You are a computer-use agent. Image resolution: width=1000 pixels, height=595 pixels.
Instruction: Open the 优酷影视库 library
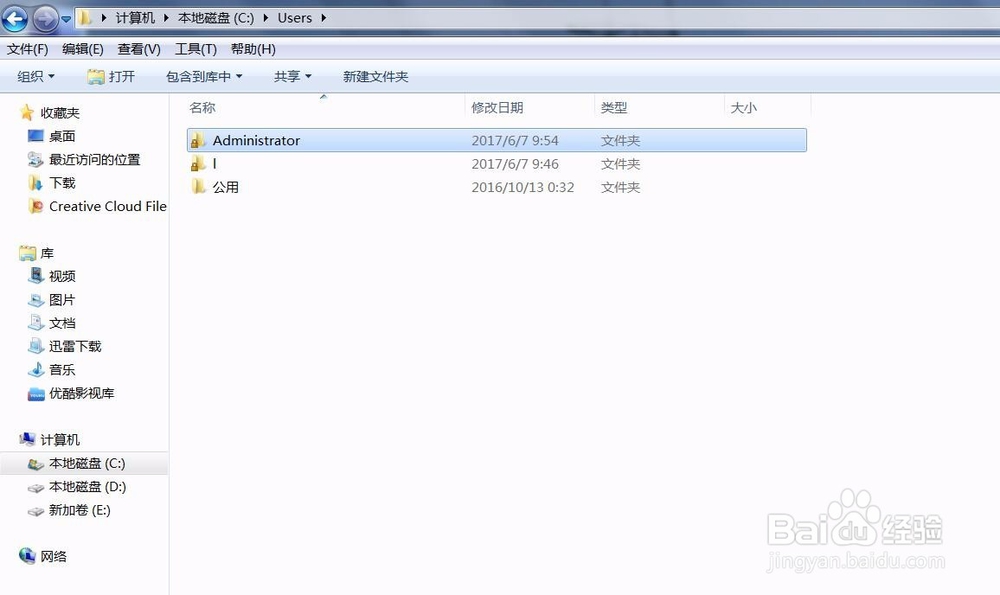[x=71, y=393]
